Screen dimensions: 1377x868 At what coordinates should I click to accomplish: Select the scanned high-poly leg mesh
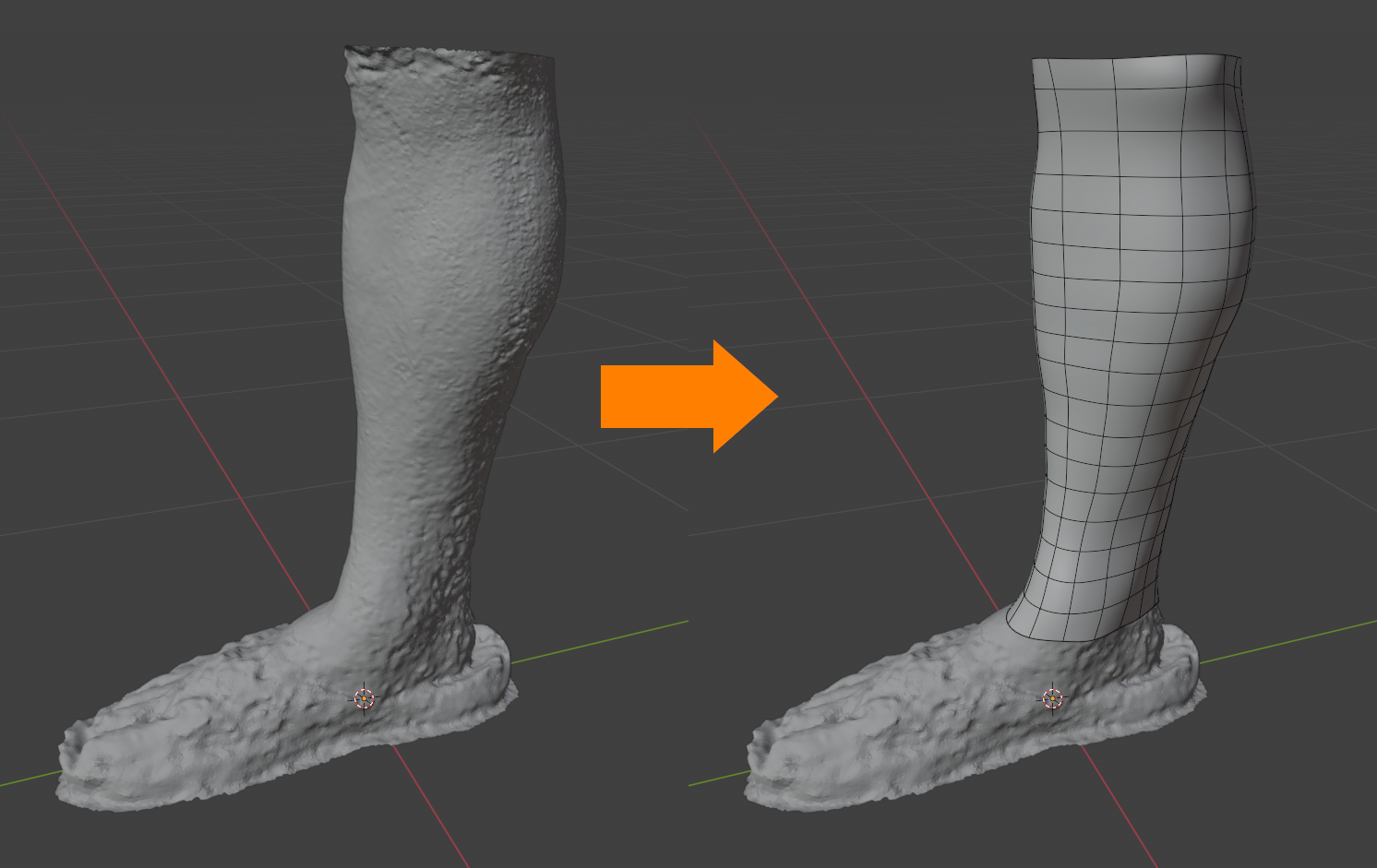[x=434, y=323]
